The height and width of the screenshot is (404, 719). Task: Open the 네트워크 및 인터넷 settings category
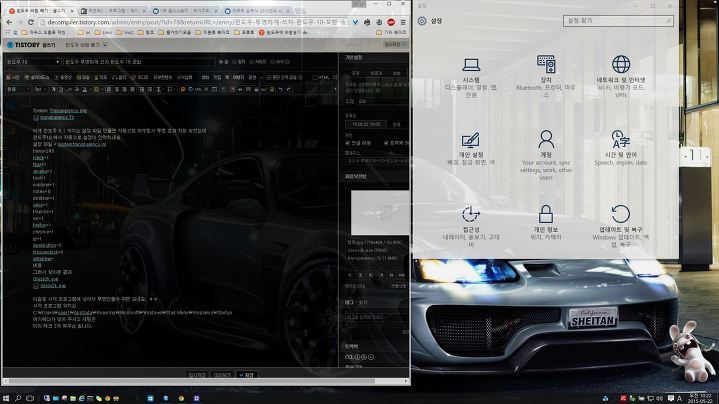click(x=621, y=76)
